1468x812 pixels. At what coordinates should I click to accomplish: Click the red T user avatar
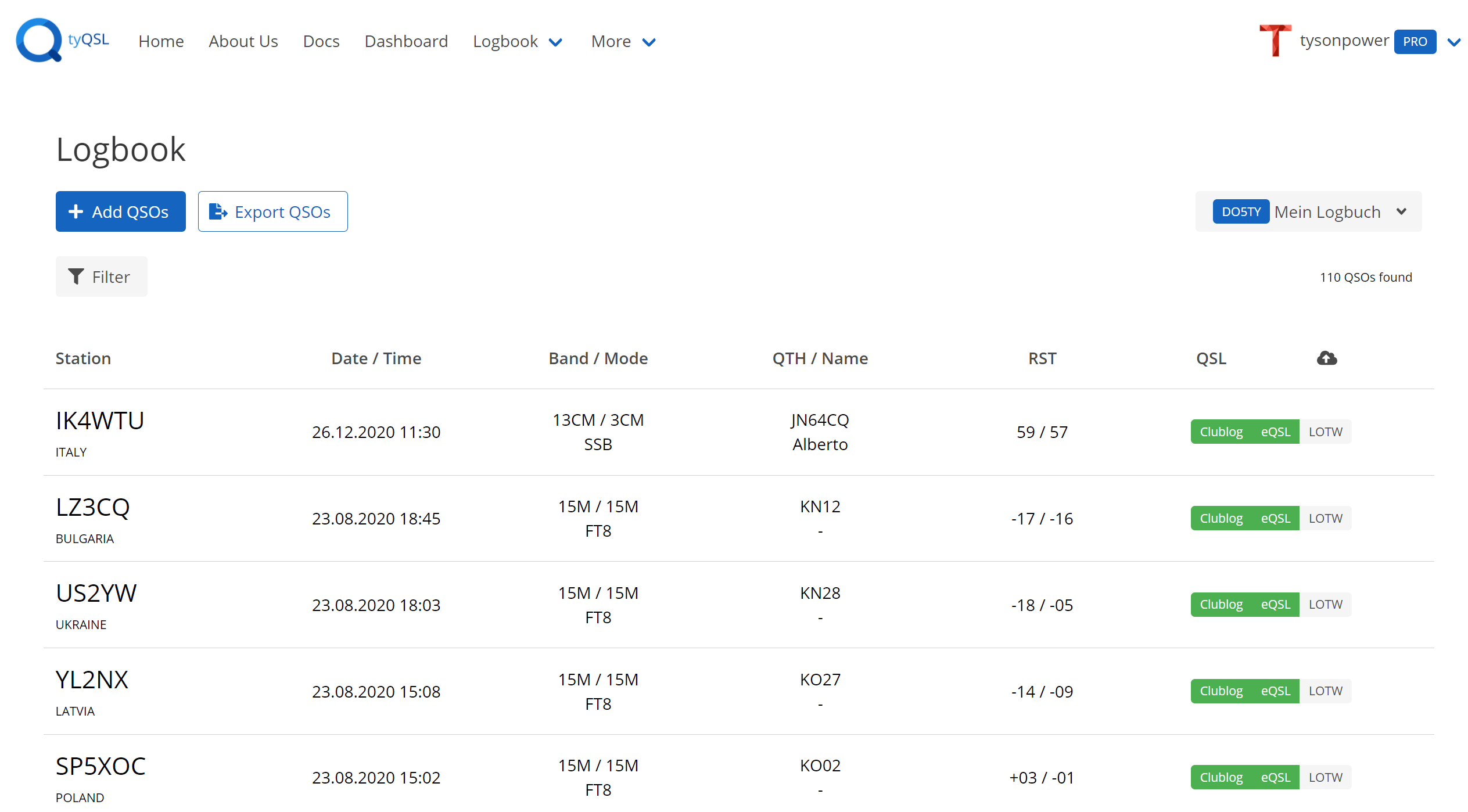[1275, 41]
